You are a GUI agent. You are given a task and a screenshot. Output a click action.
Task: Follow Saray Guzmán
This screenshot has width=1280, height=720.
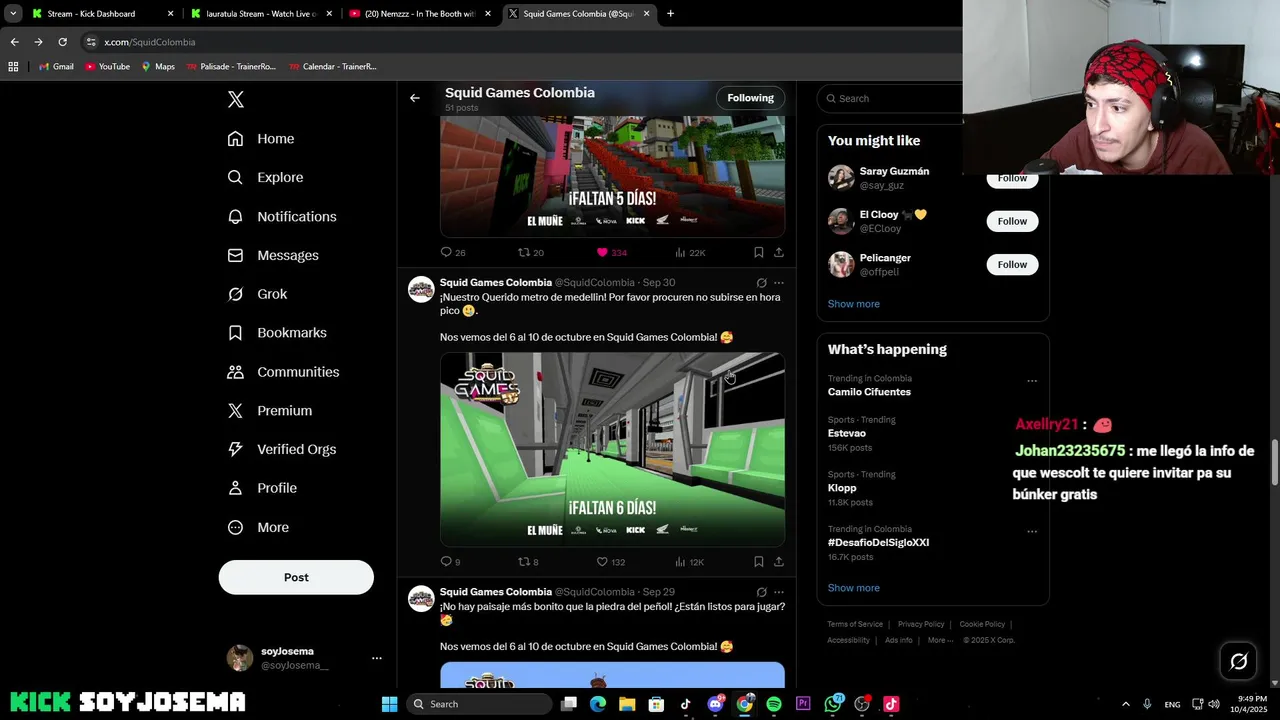(x=1012, y=178)
